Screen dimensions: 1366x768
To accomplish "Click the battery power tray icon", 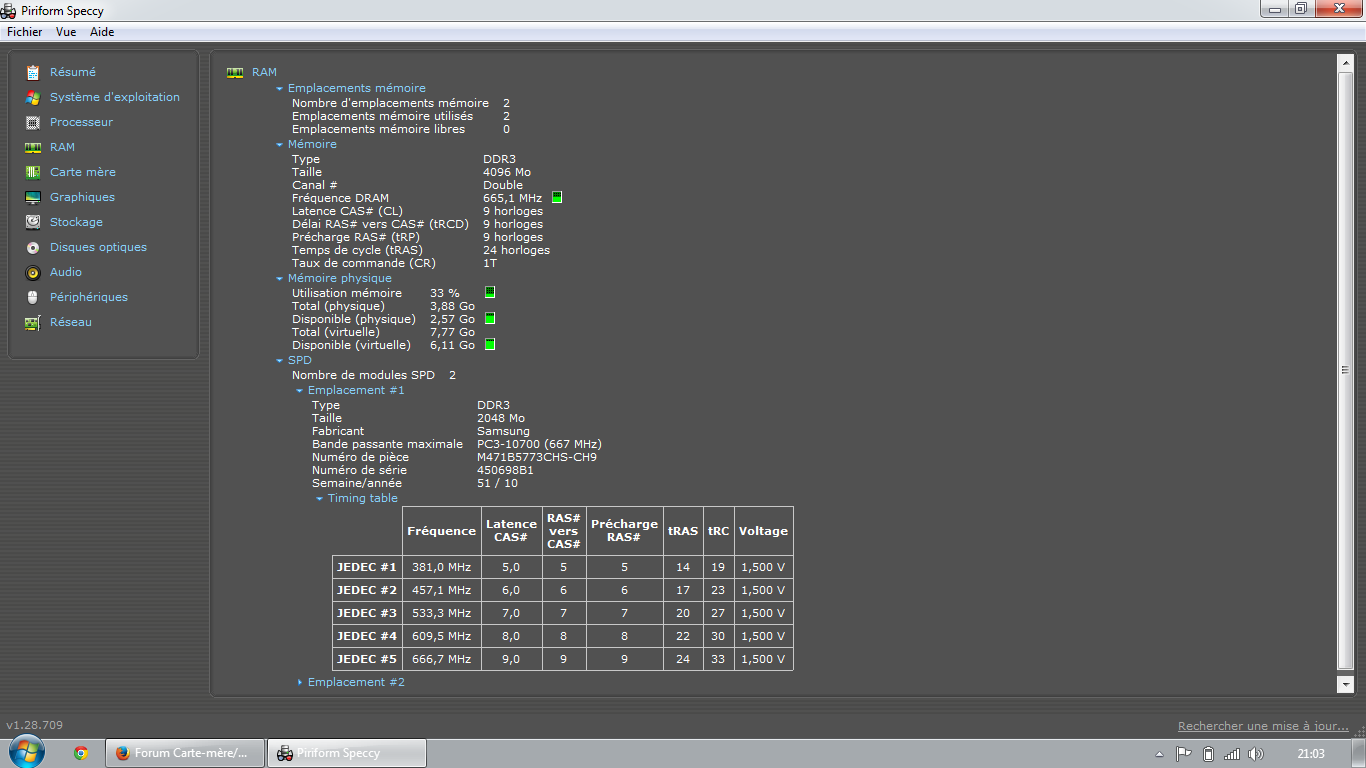I will pyautogui.click(x=1208, y=754).
